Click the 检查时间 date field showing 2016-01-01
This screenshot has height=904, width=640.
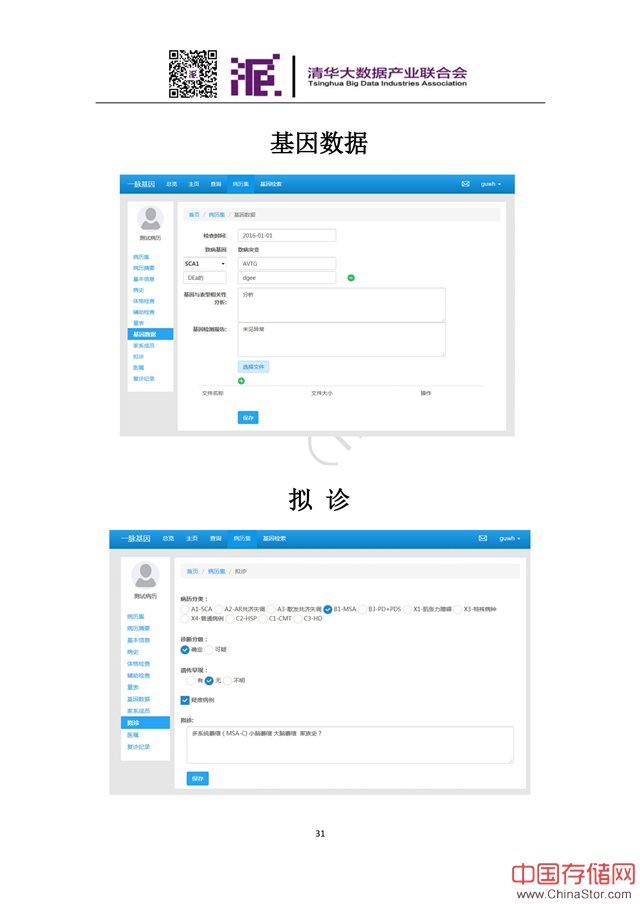coord(286,236)
